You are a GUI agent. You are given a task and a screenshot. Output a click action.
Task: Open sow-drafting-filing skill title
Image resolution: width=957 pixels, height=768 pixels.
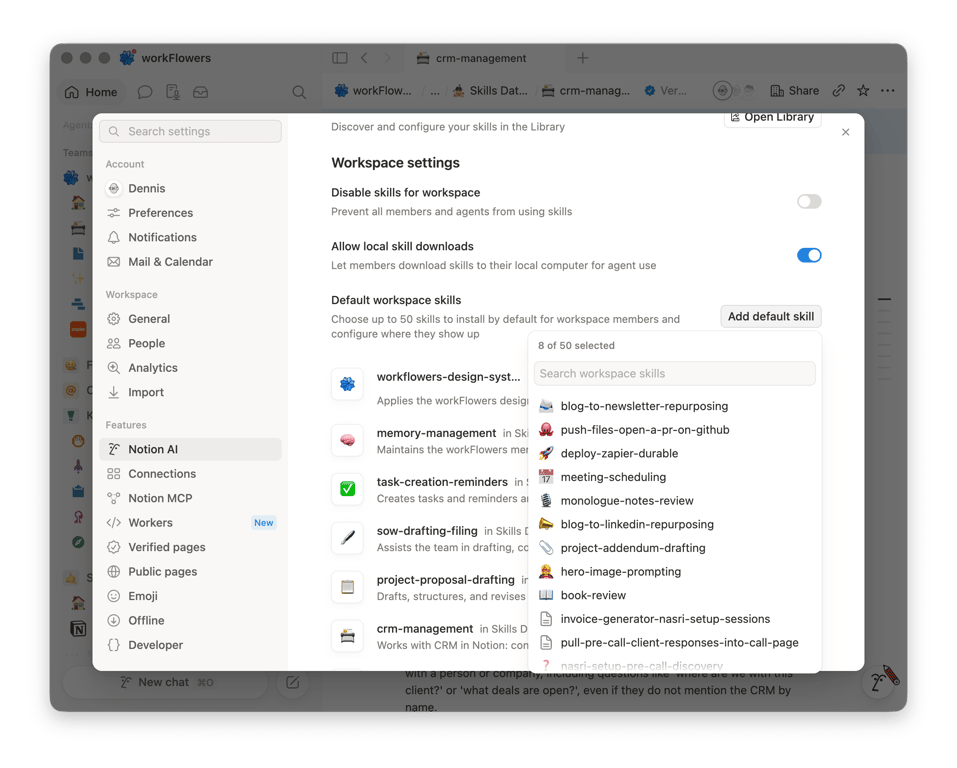click(427, 531)
